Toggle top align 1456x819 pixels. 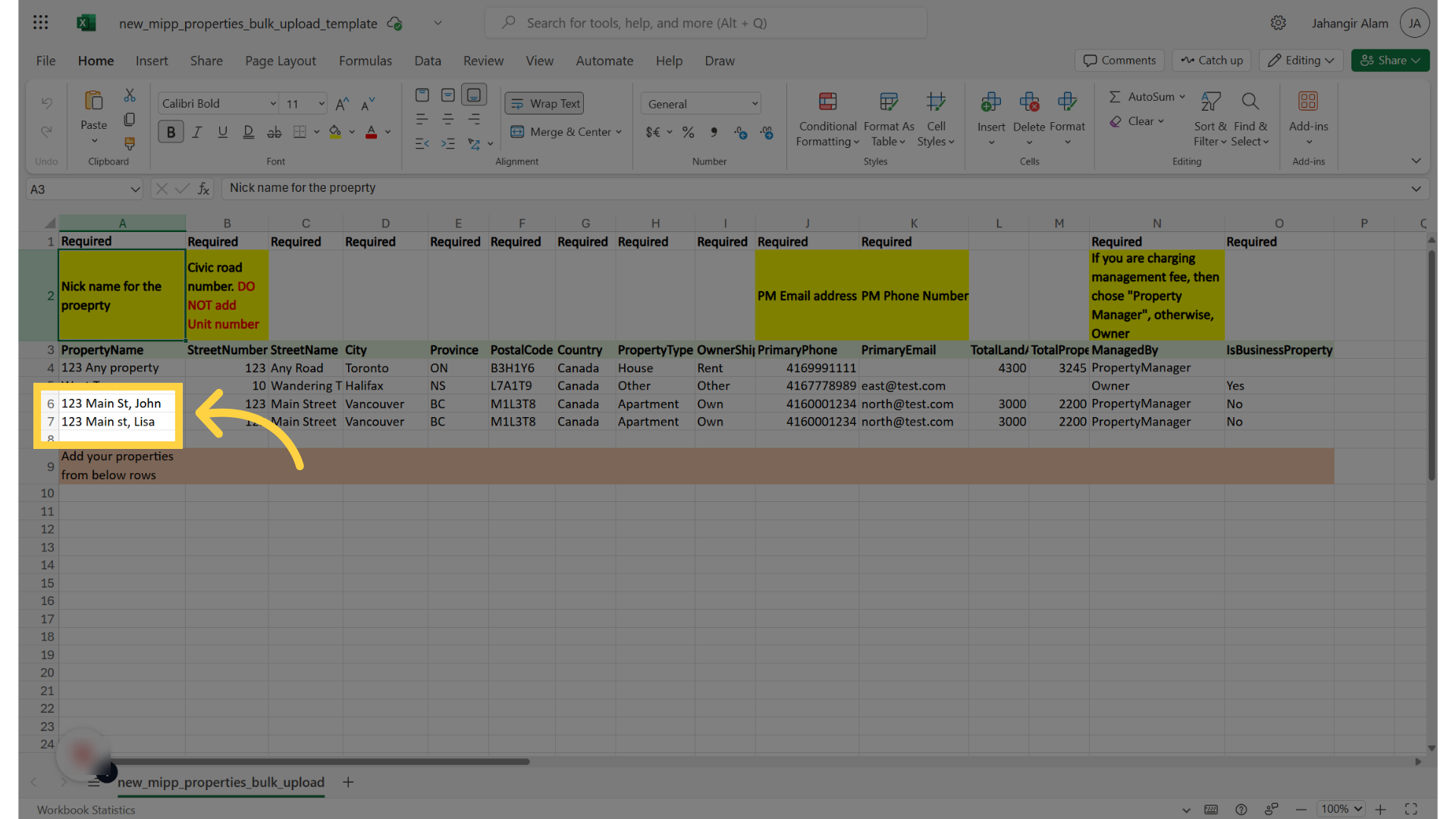tap(422, 95)
